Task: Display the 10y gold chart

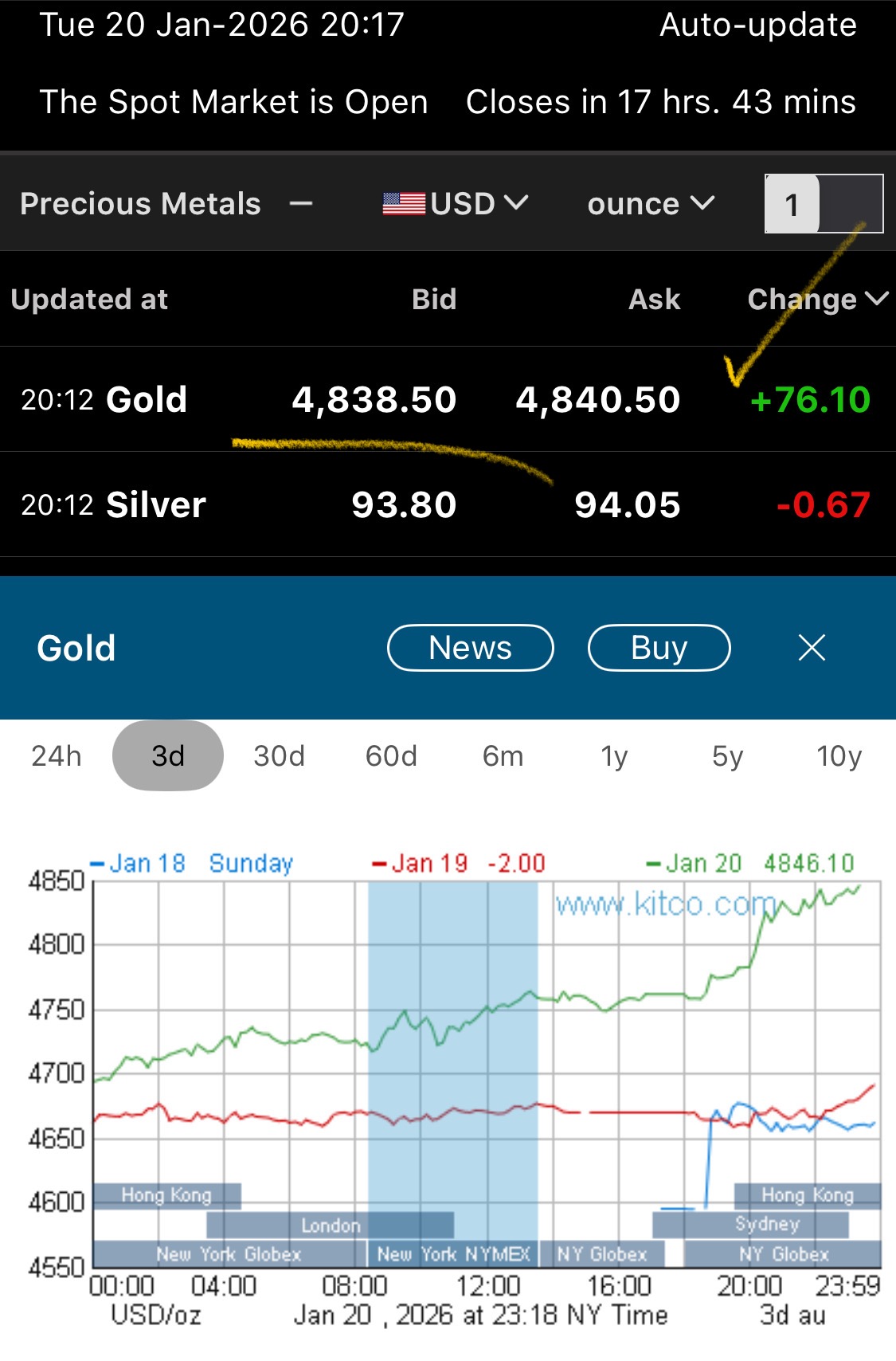Action: [x=839, y=755]
